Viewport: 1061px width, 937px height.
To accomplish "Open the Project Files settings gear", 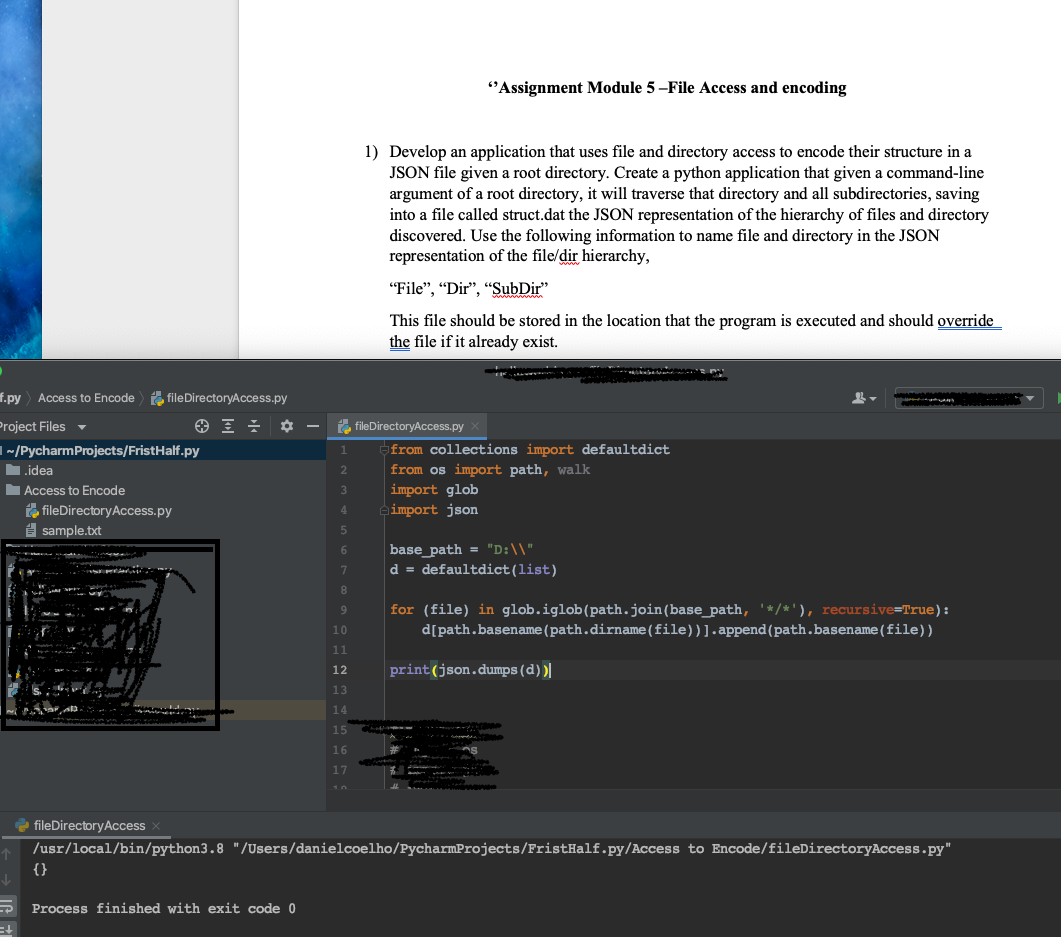I will pos(287,426).
